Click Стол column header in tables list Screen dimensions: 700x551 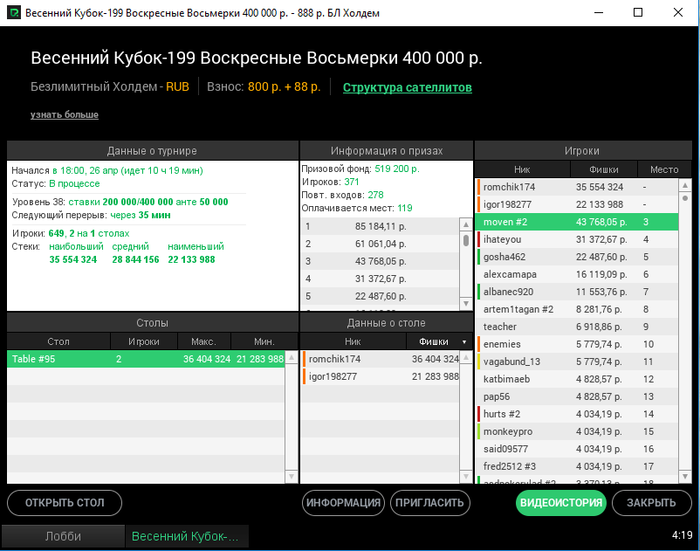click(x=58, y=342)
